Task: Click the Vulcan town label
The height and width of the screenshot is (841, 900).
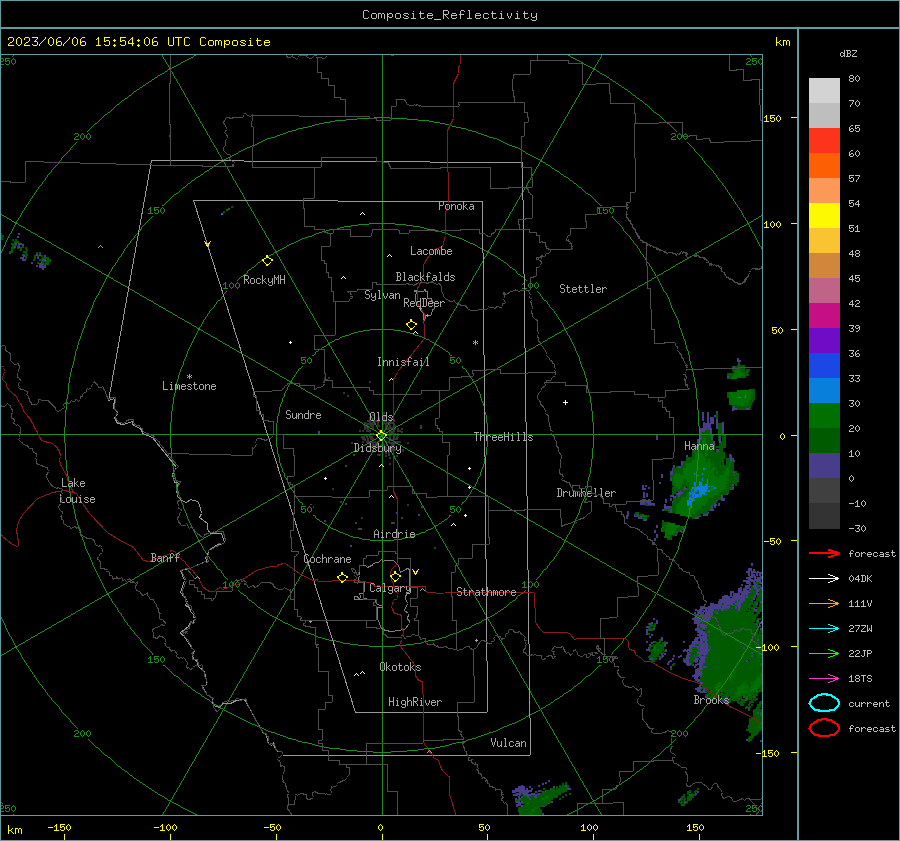Action: [509, 743]
